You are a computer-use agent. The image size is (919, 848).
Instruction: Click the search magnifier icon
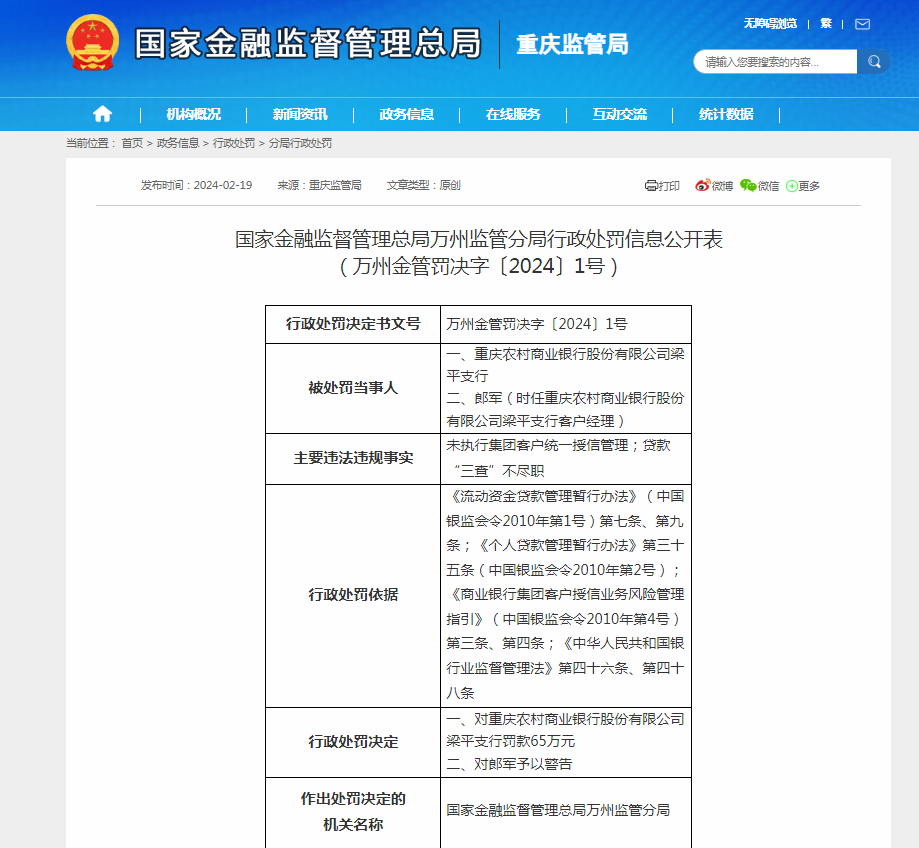873,61
